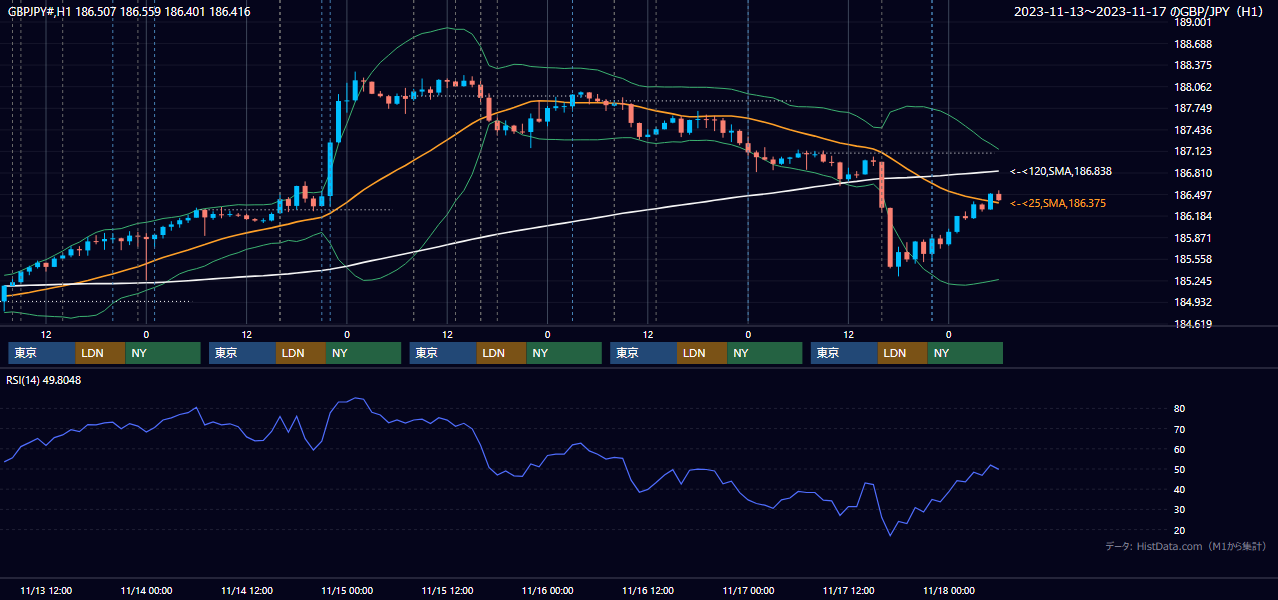Click the 187.436 price axis value
Image resolution: width=1278 pixels, height=600 pixels.
(x=1194, y=130)
